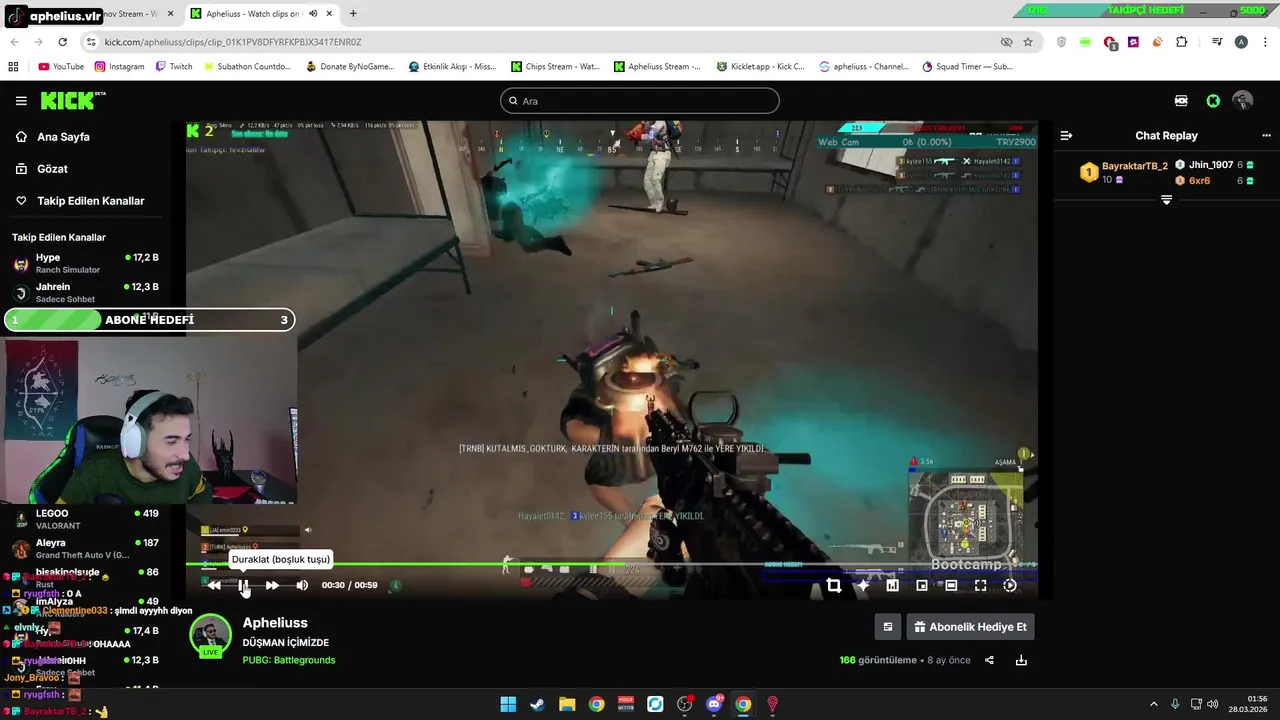Pause the clip with the pause button

[243, 585]
